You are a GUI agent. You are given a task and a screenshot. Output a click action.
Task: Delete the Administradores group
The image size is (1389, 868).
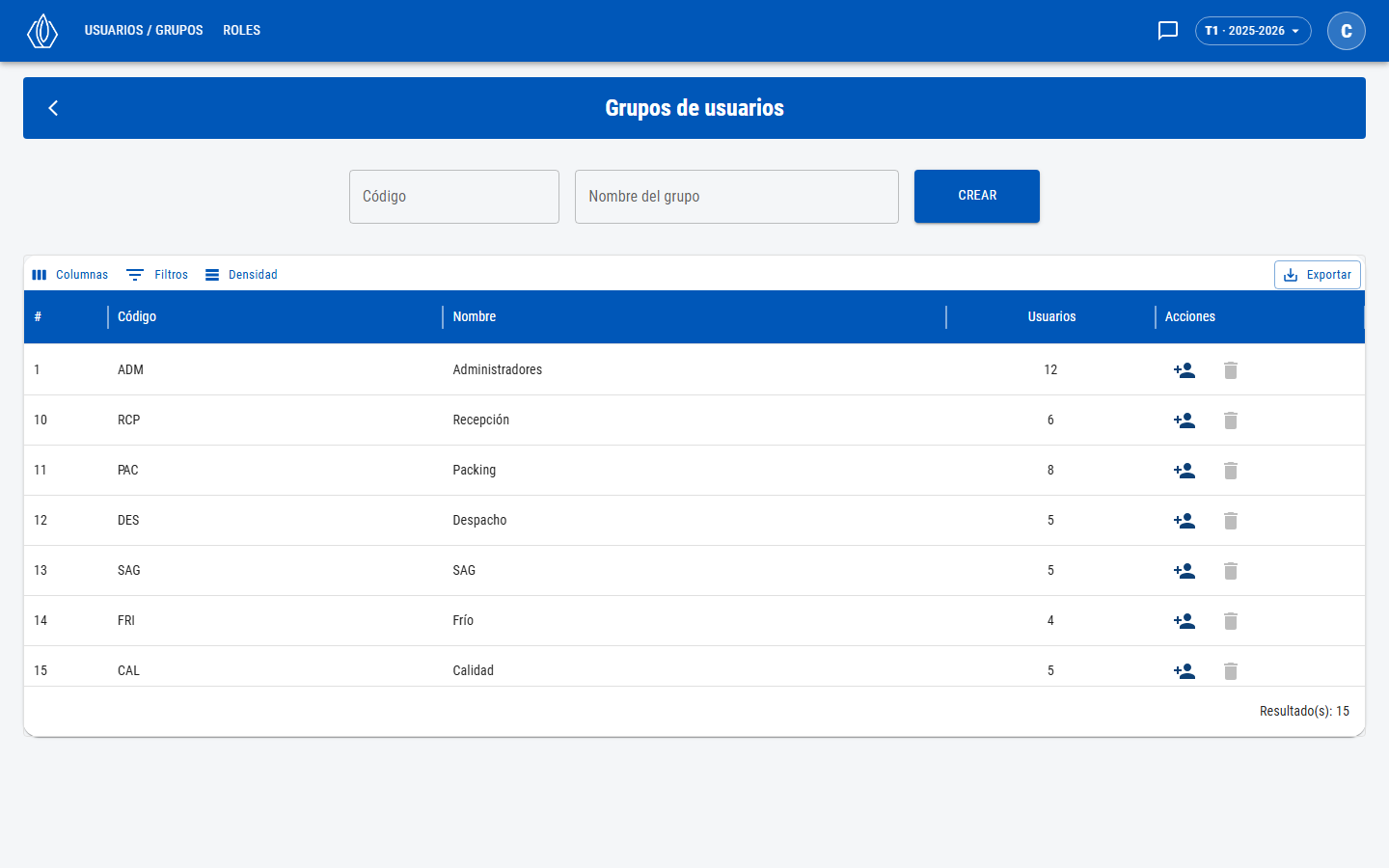point(1231,370)
